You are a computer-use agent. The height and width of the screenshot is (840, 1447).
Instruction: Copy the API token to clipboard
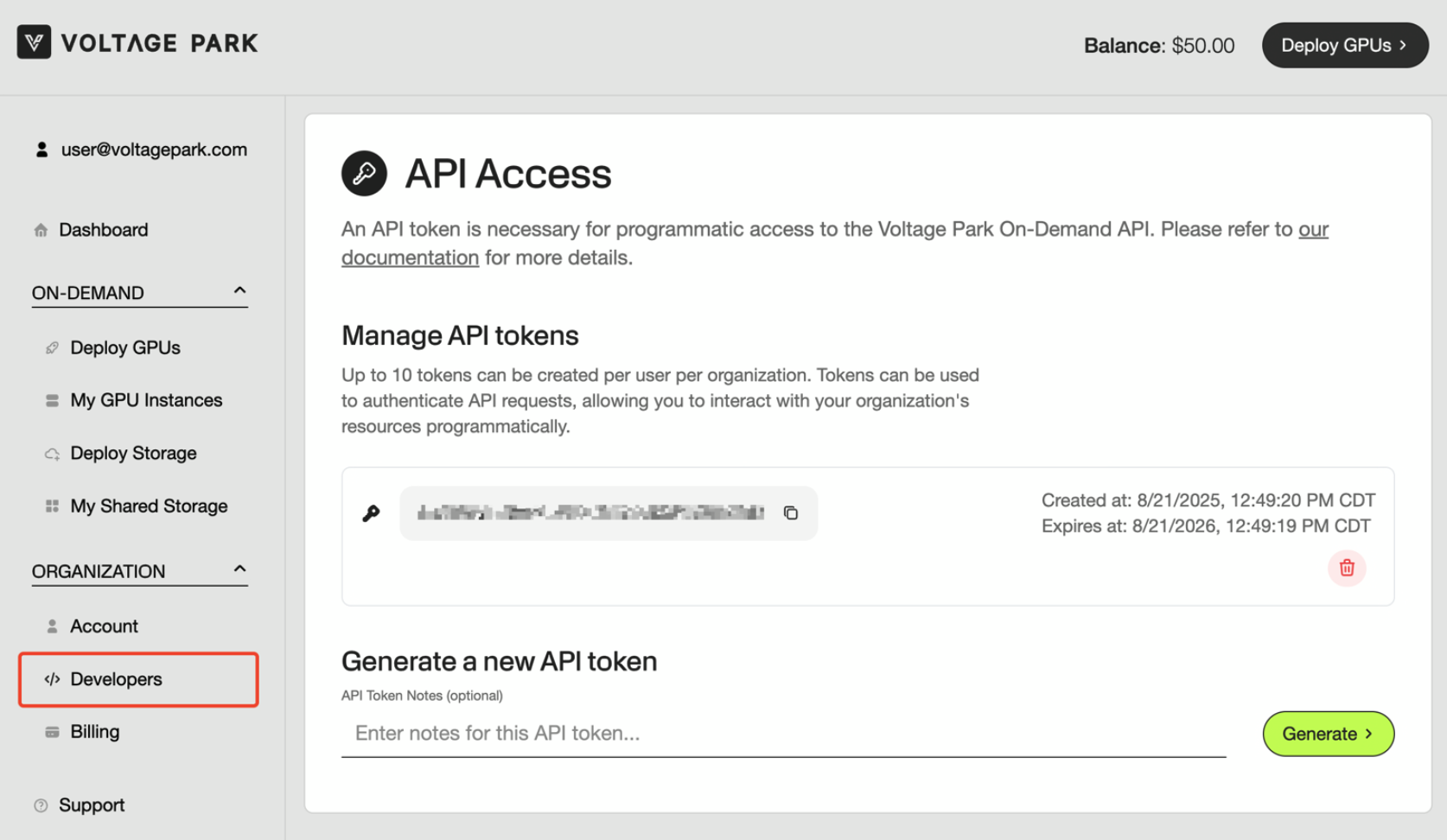click(x=790, y=513)
